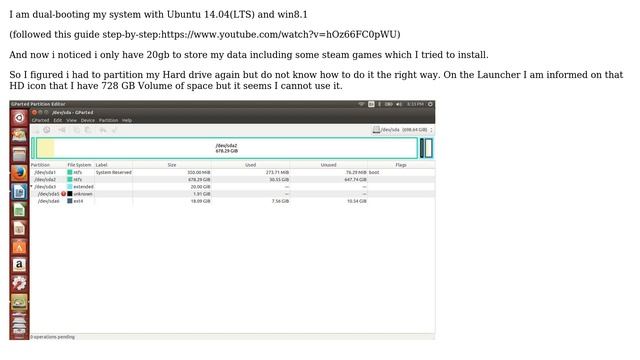Click the Apply all operations toolbar icon
The image size is (640, 360).
coord(114,130)
